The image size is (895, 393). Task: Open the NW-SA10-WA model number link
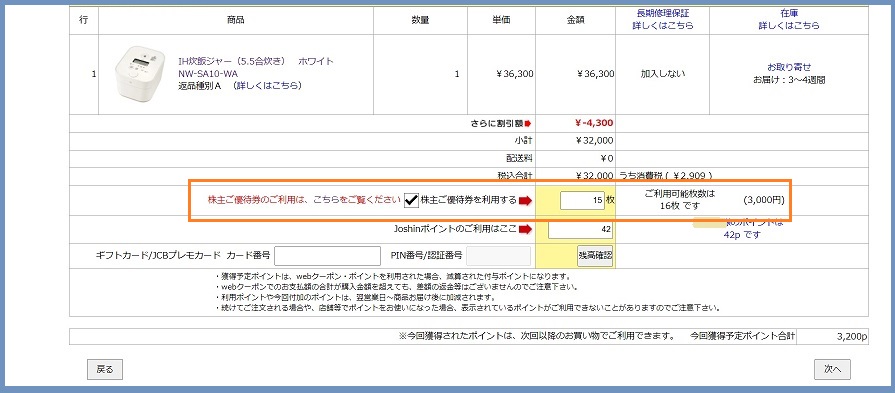(x=208, y=74)
